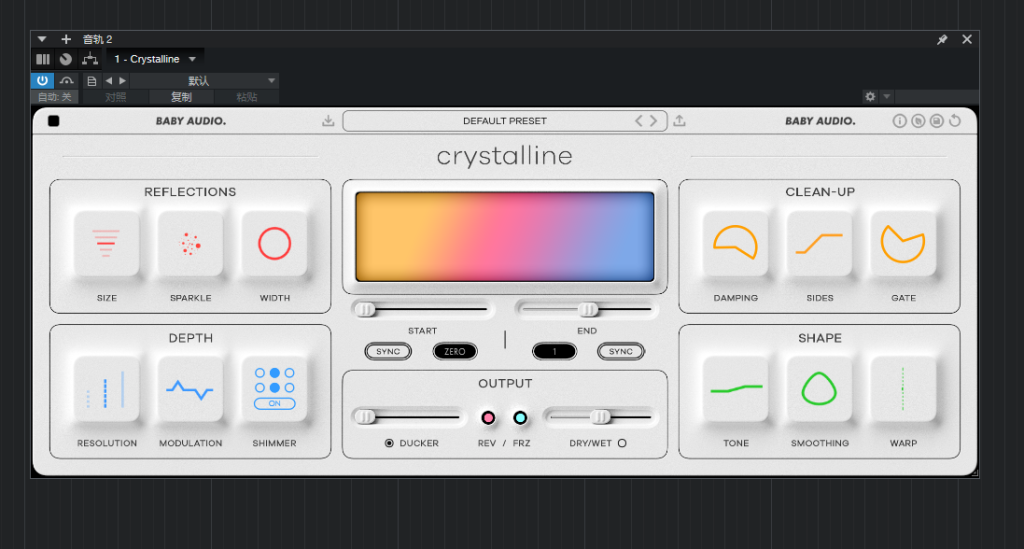The image size is (1024, 549).
Task: Open the gear settings icon
Action: (870, 97)
